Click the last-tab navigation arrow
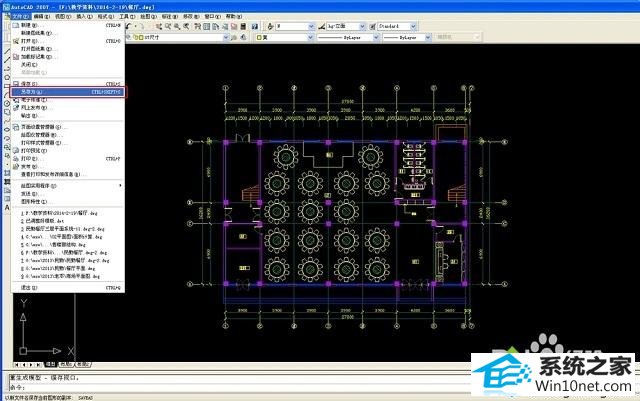This screenshot has height=401, width=640. tap(38, 365)
